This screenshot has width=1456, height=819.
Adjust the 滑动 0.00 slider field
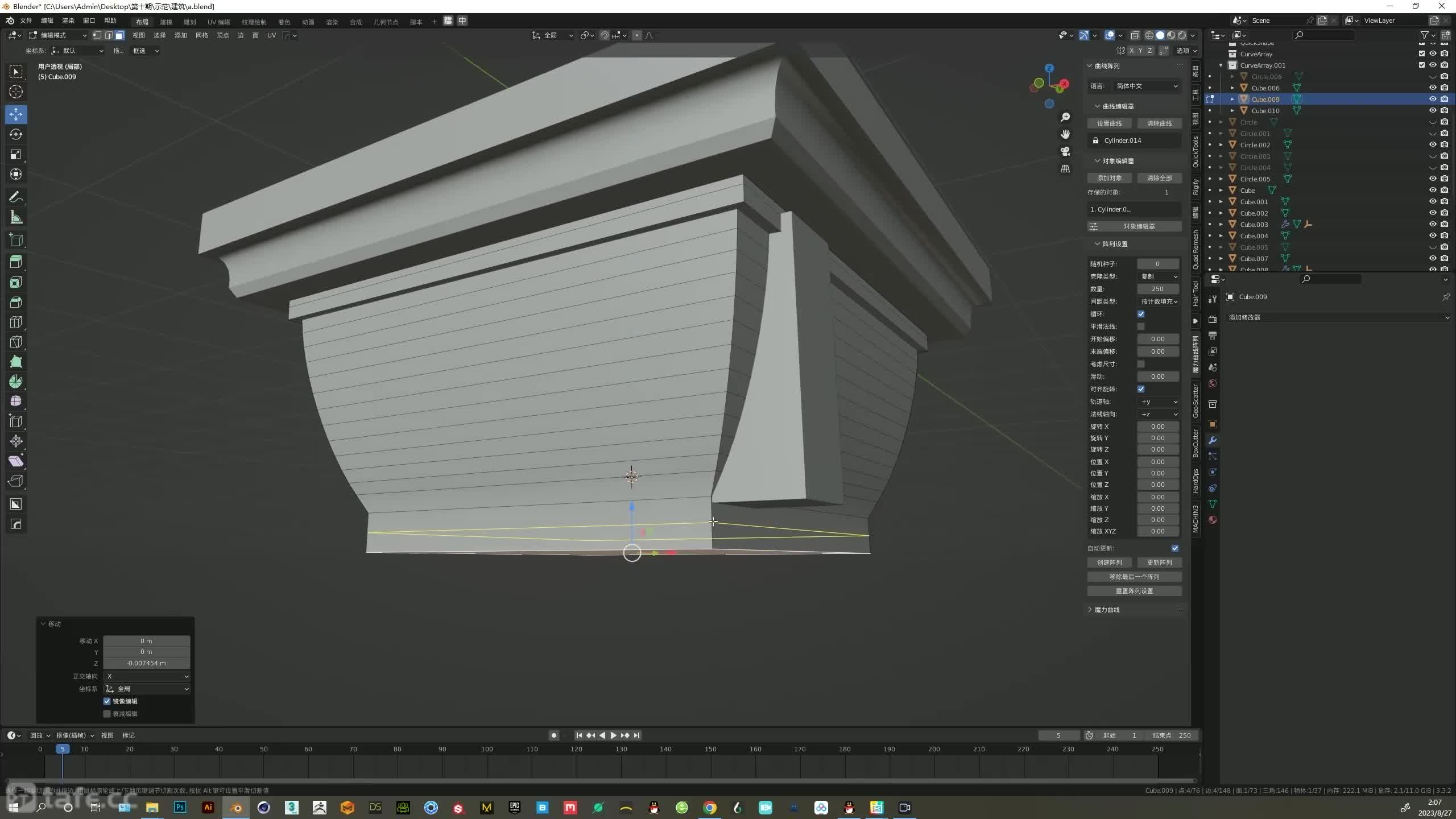1158,377
